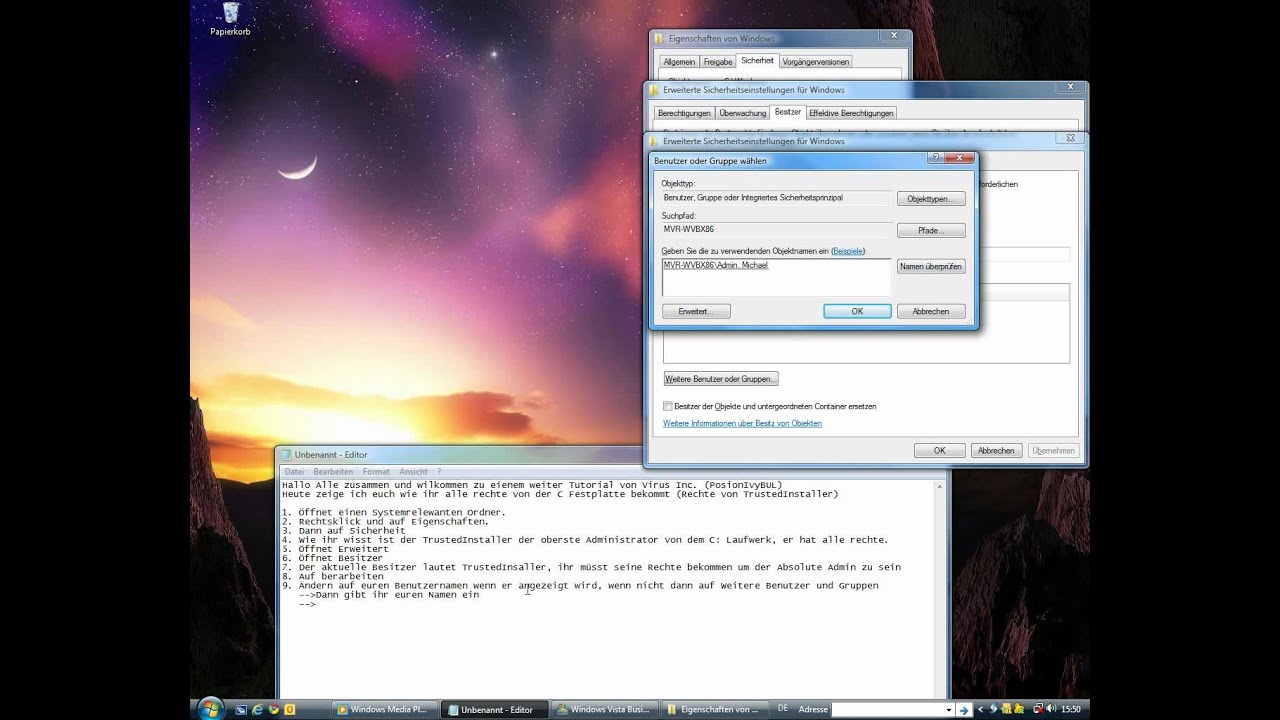Switch to the Besitzer tab
The height and width of the screenshot is (720, 1280).
788,112
